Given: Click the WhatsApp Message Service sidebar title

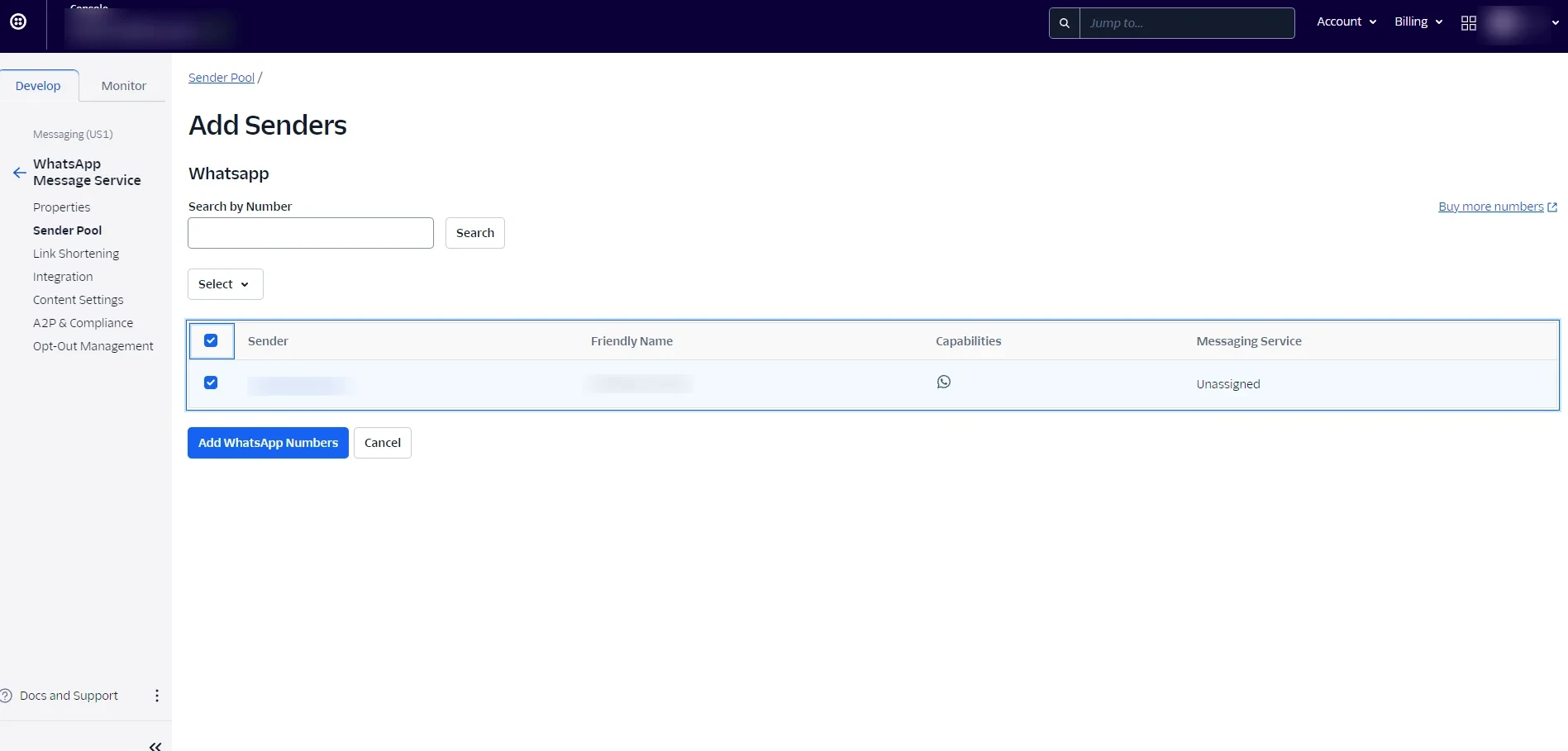Looking at the screenshot, I should pyautogui.click(x=87, y=172).
